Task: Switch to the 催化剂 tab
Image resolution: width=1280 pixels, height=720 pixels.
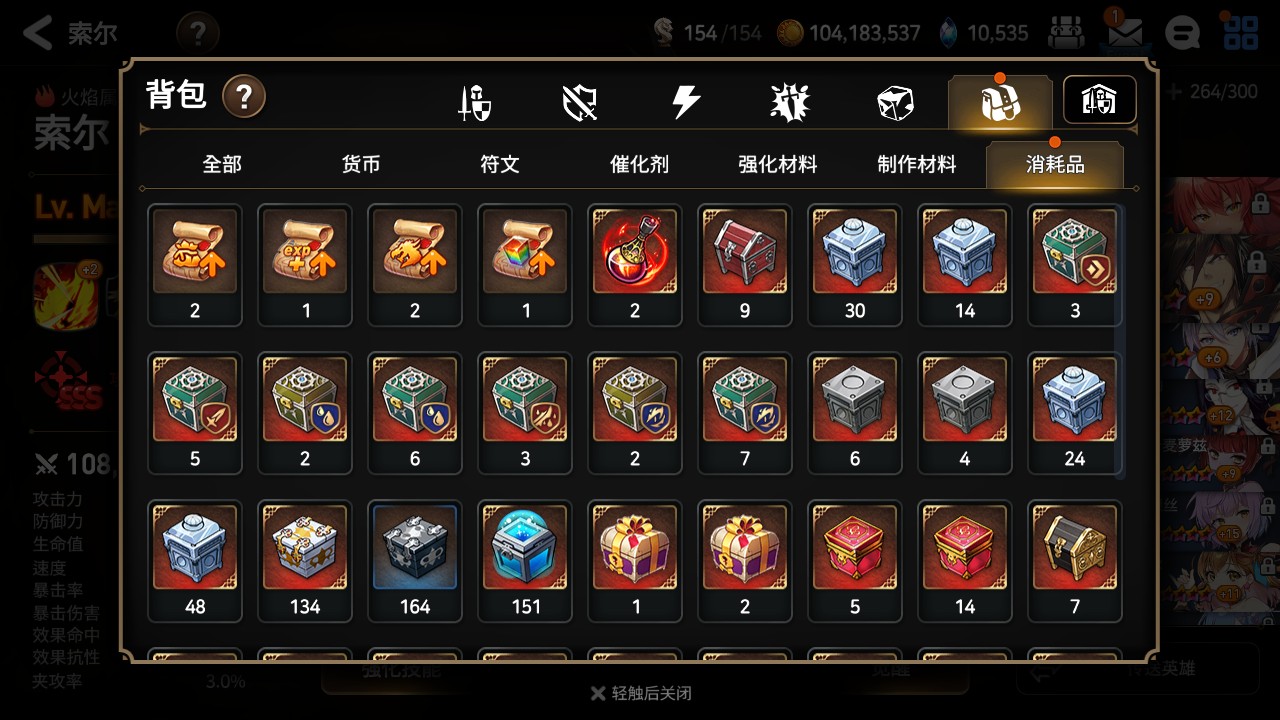Action: pyautogui.click(x=639, y=165)
